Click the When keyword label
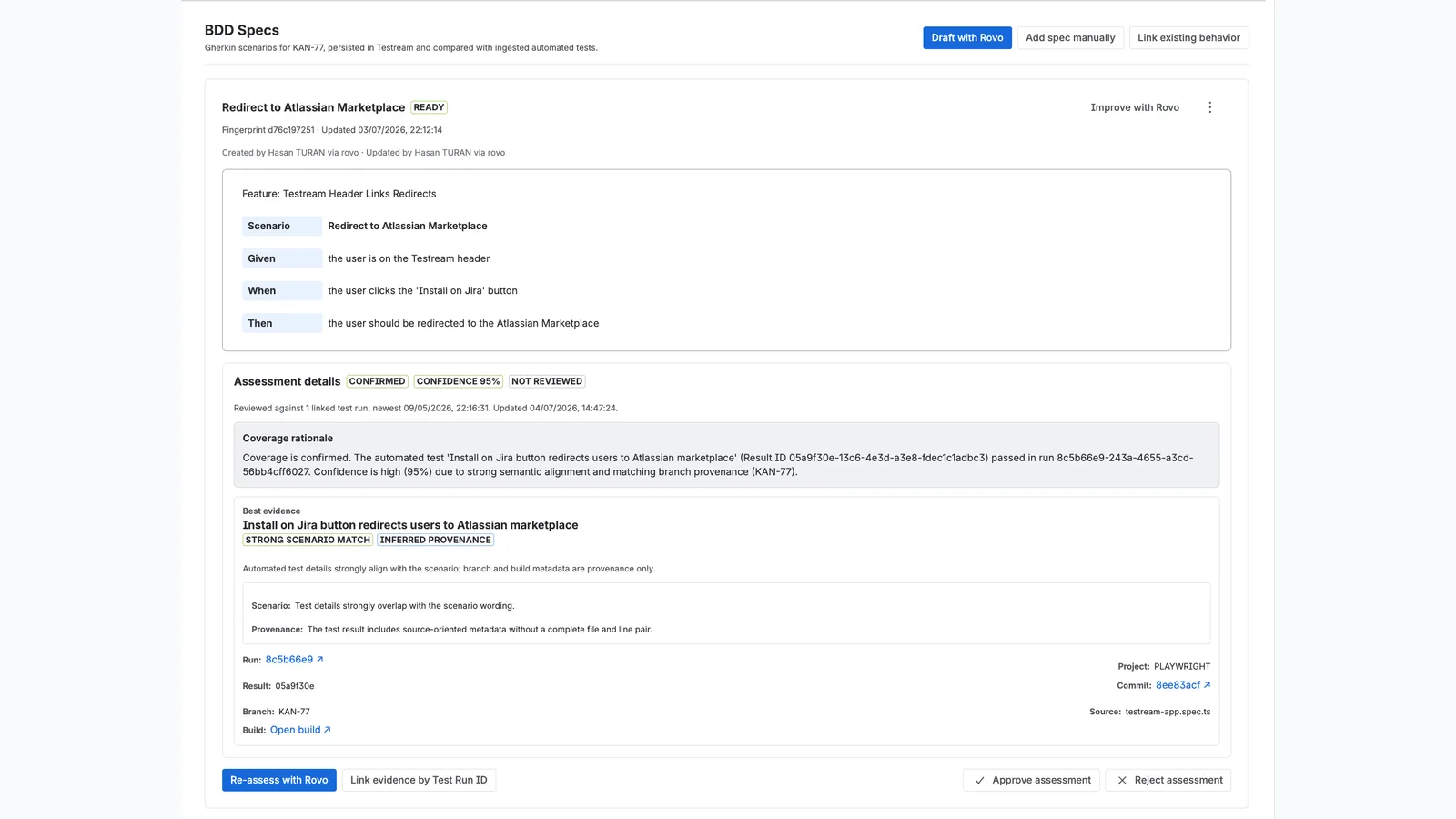This screenshot has height=819, width=1456. click(282, 290)
